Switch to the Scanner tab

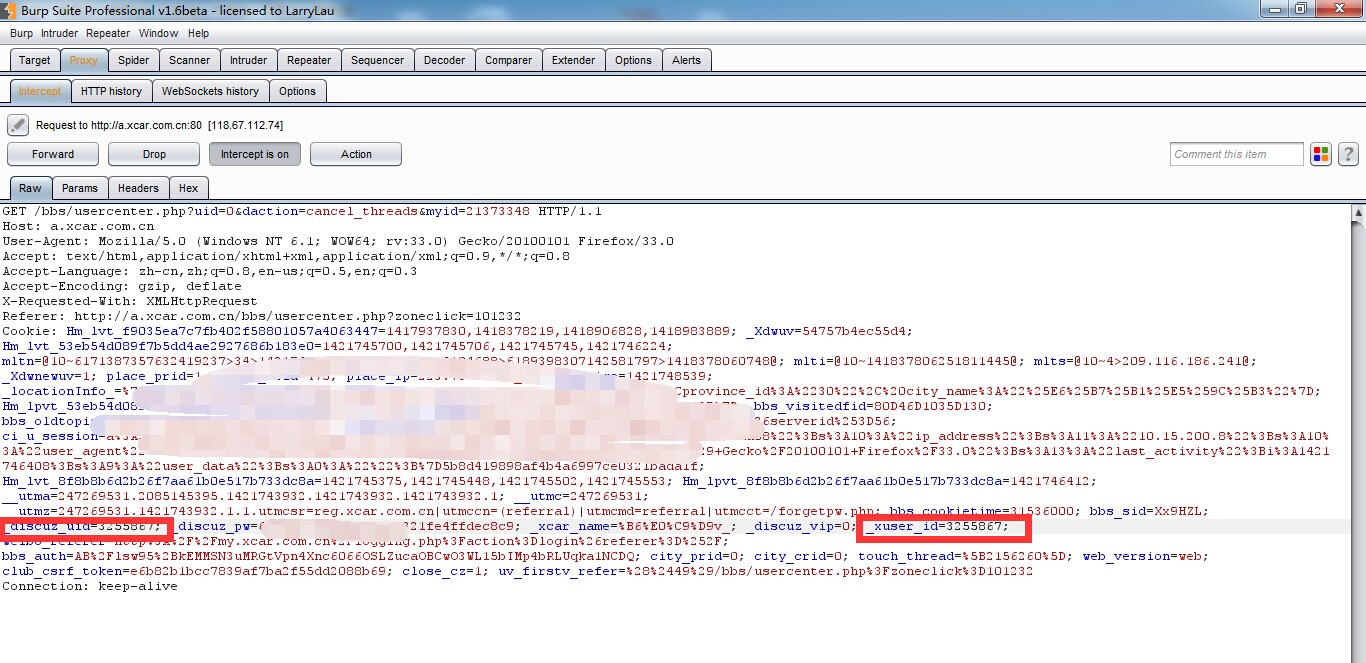click(x=190, y=60)
